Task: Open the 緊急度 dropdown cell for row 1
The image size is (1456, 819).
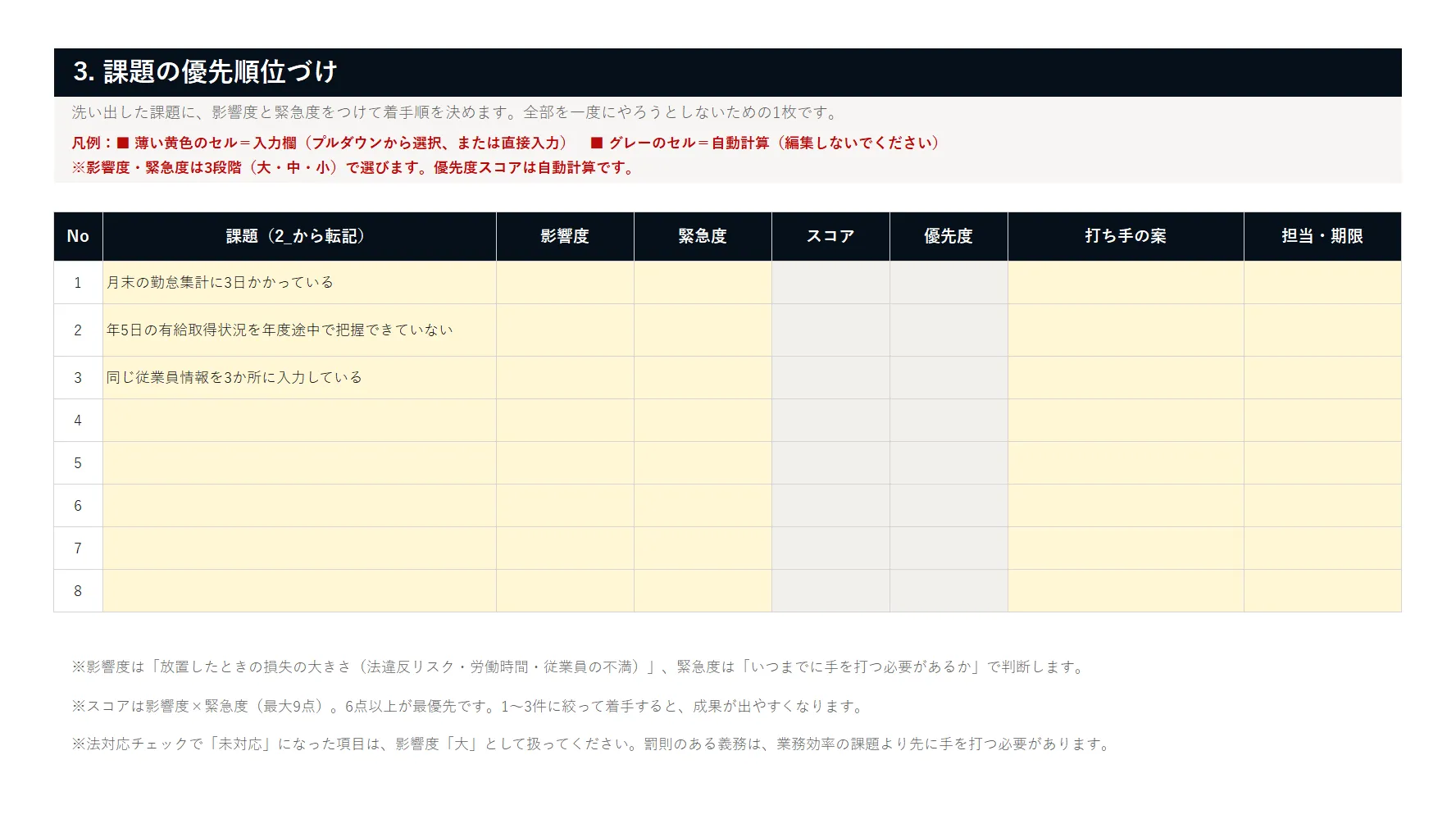Action: 703,283
